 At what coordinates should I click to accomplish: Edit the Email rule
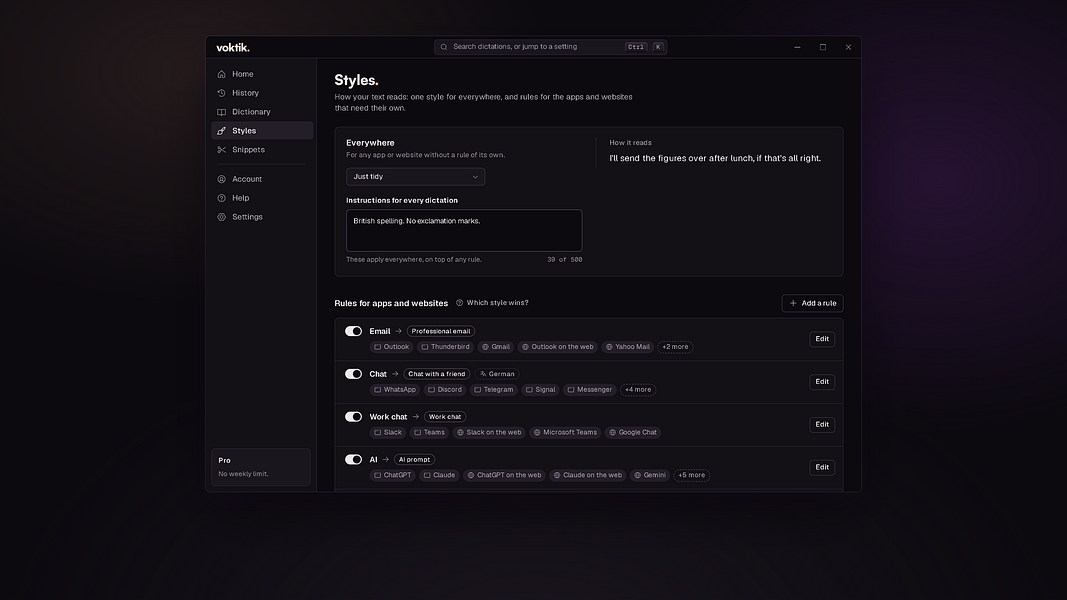822,339
